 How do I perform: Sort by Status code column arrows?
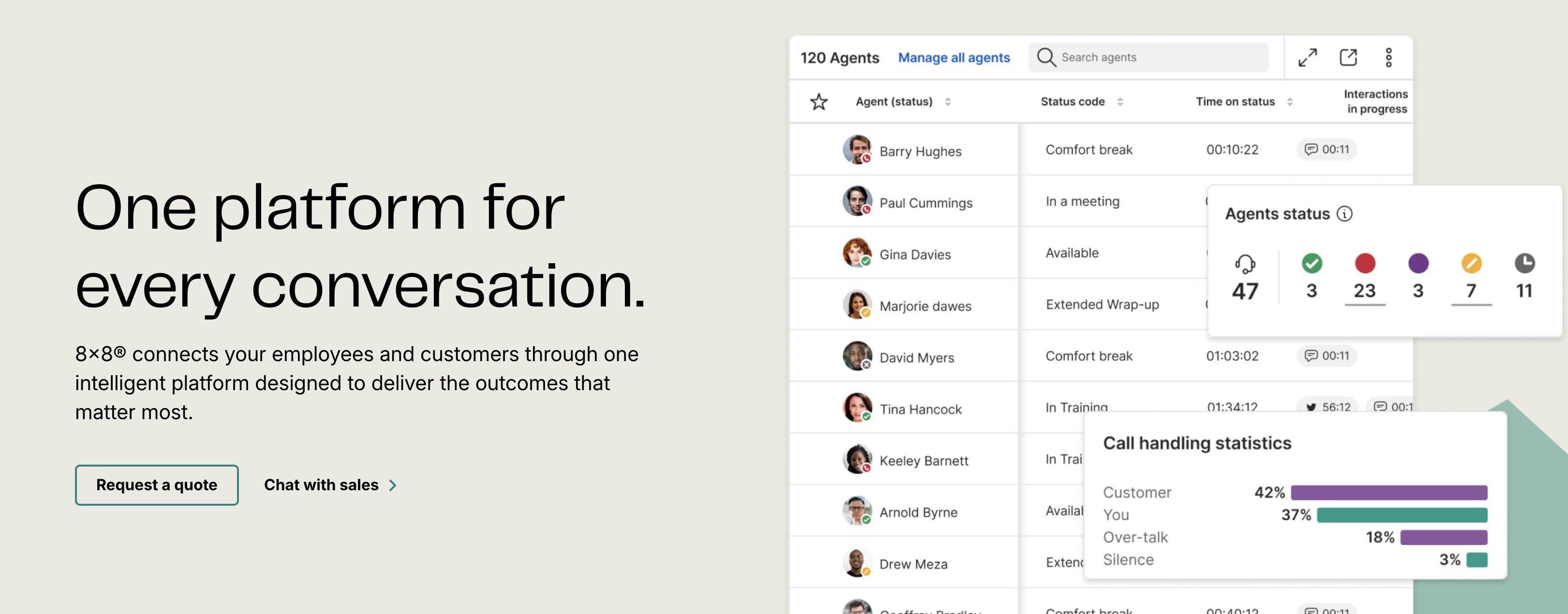coord(1120,102)
